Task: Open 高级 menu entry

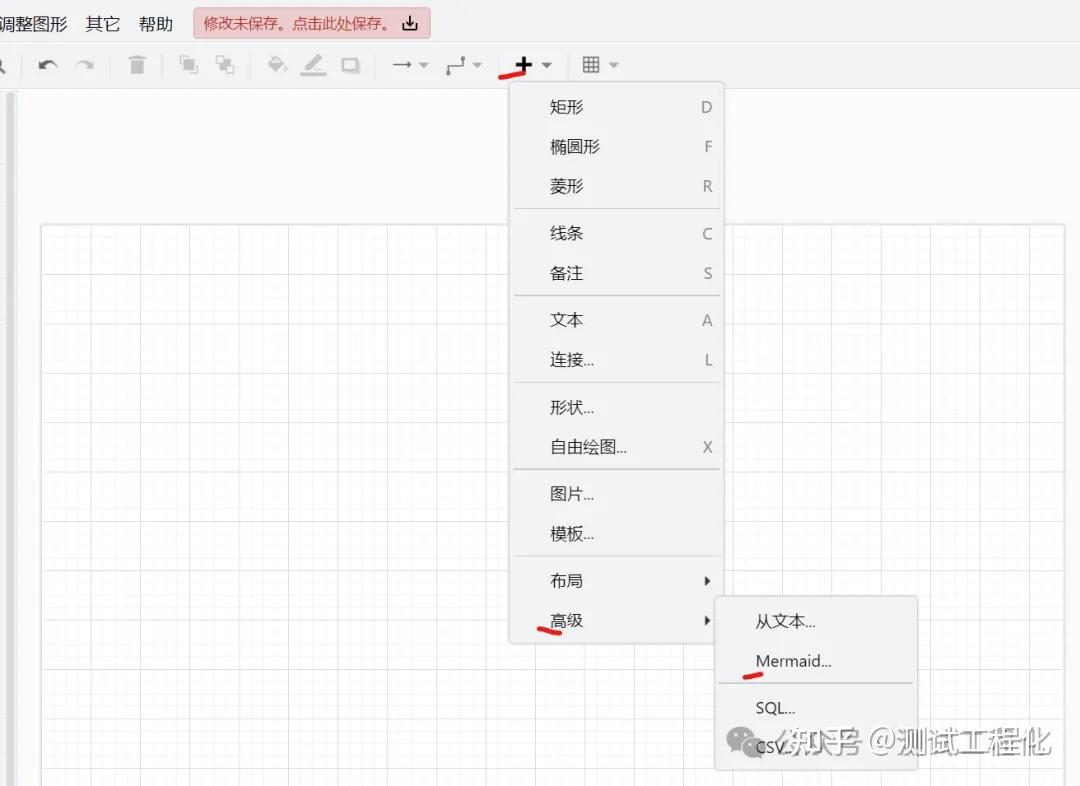Action: [616, 621]
